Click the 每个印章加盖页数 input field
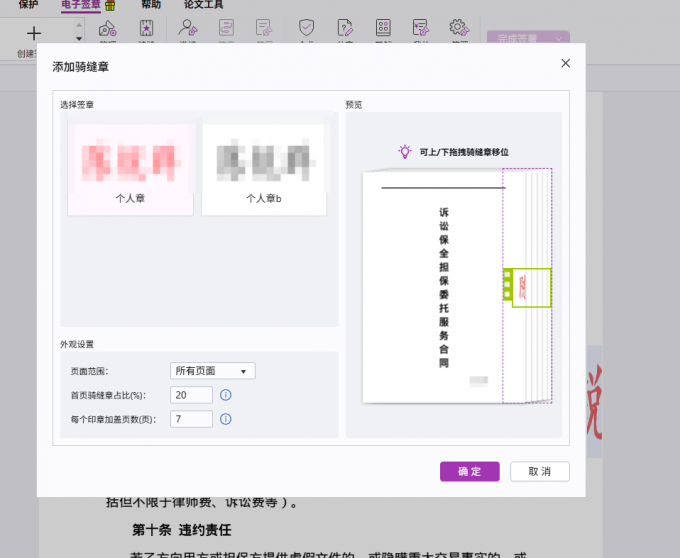This screenshot has height=558, width=680. (x=191, y=419)
